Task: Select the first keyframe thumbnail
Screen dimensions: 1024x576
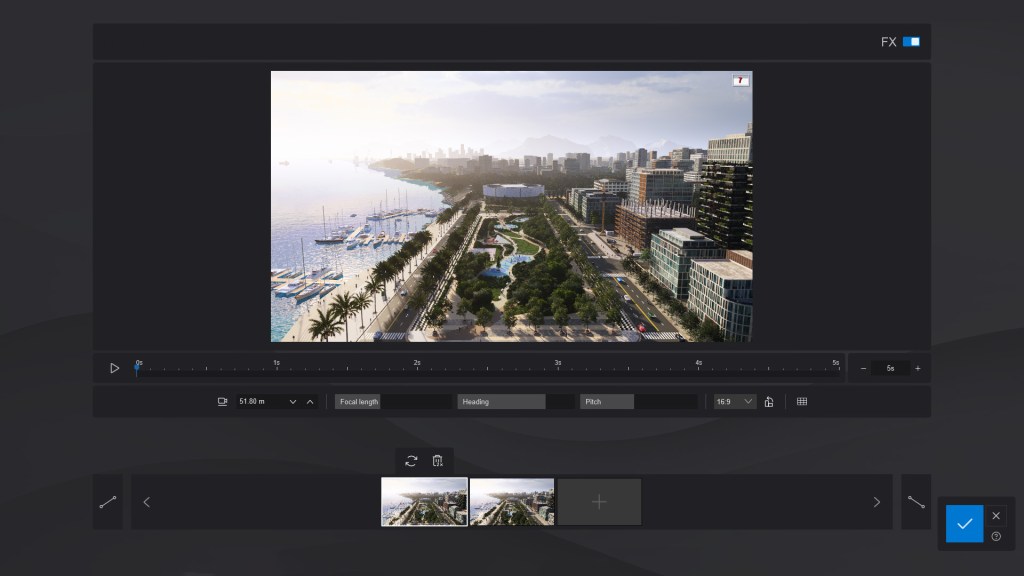Action: [423, 501]
